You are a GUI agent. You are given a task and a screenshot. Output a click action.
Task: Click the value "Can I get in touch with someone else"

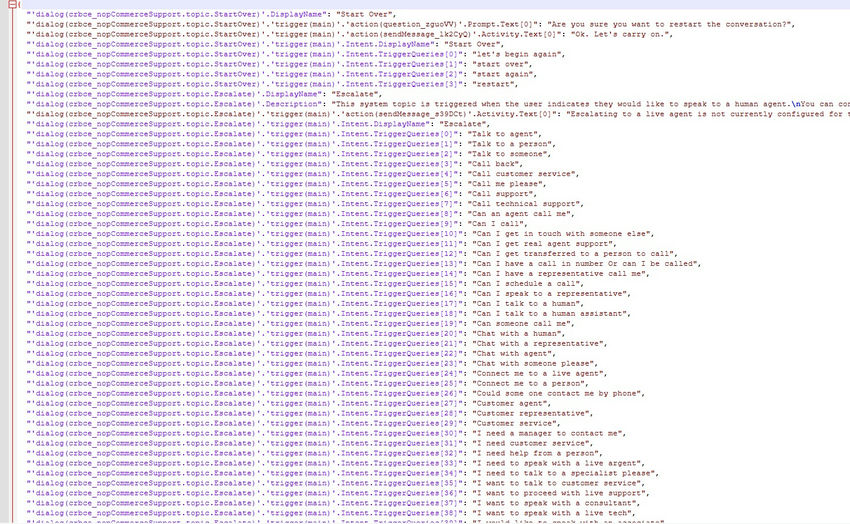(563, 234)
